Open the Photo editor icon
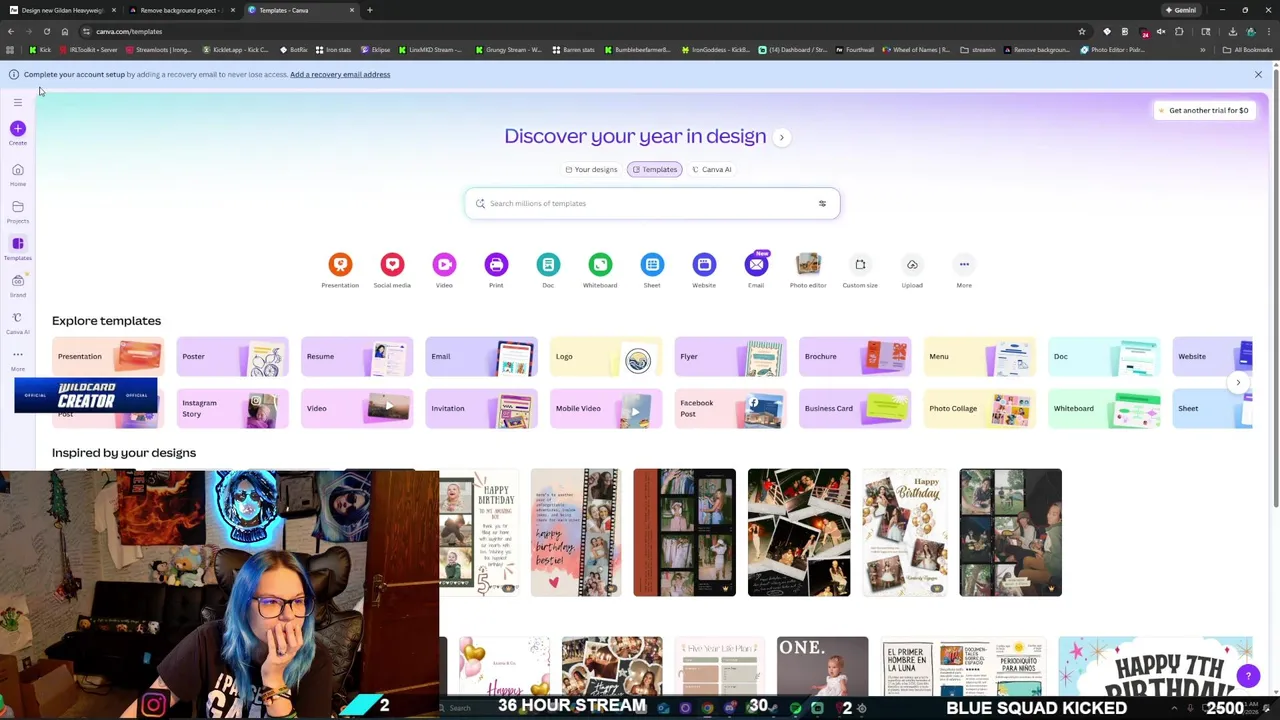Image resolution: width=1280 pixels, height=720 pixels. point(808,264)
